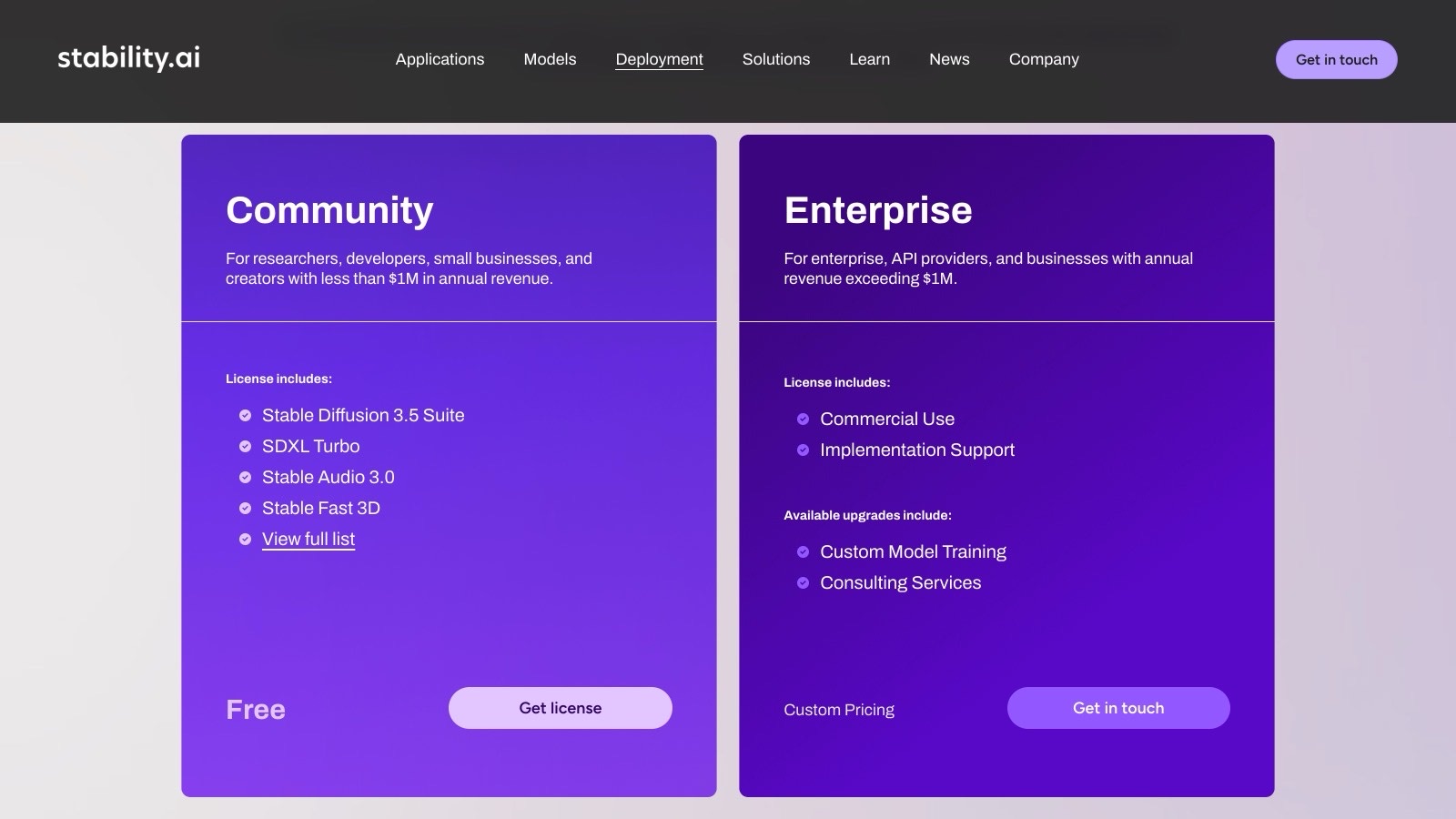This screenshot has width=1456, height=819.
Task: Click the Enterprise License includes label
Action: 836,382
